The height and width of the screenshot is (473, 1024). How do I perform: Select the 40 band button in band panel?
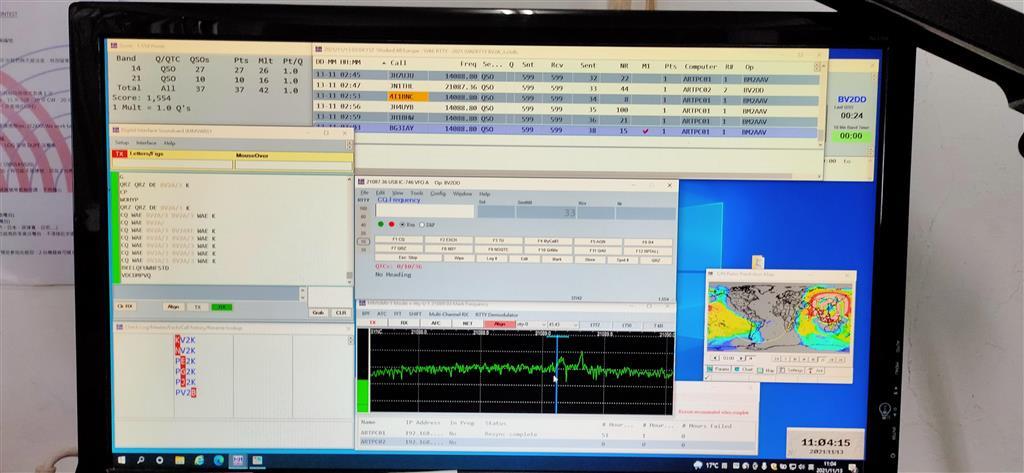364,225
